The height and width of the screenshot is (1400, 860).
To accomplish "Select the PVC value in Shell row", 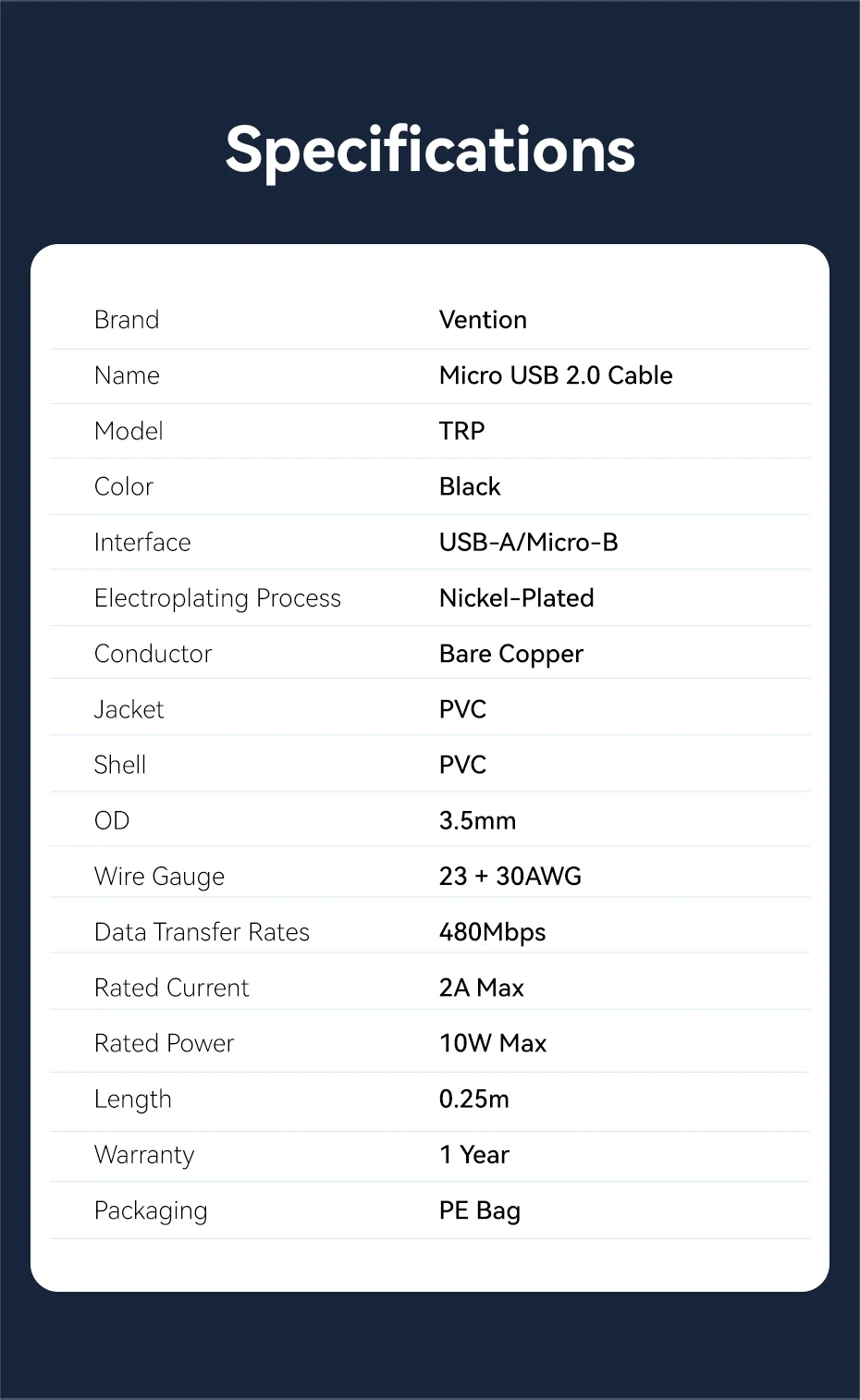I will point(462,765).
